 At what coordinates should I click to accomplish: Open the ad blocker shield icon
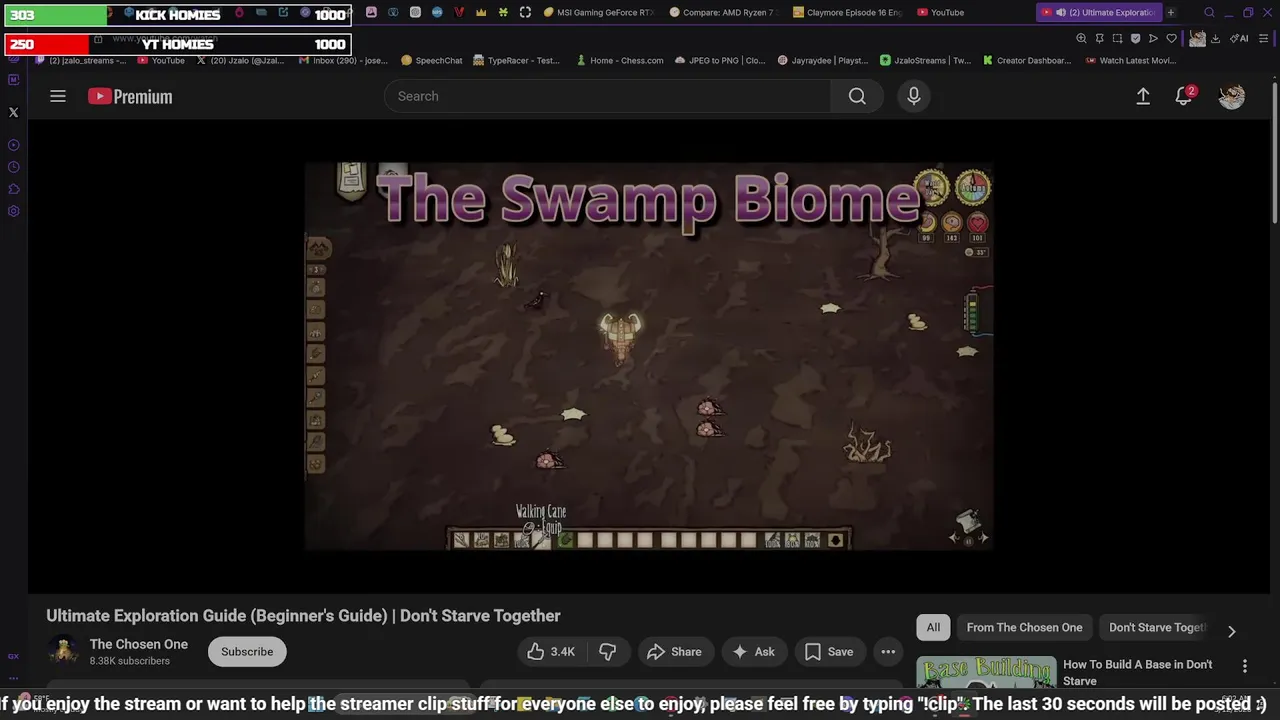tap(1135, 39)
